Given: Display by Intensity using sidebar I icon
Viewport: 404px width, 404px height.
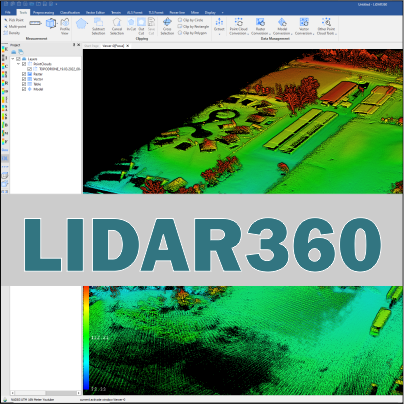Looking at the screenshot, I should (5, 58).
